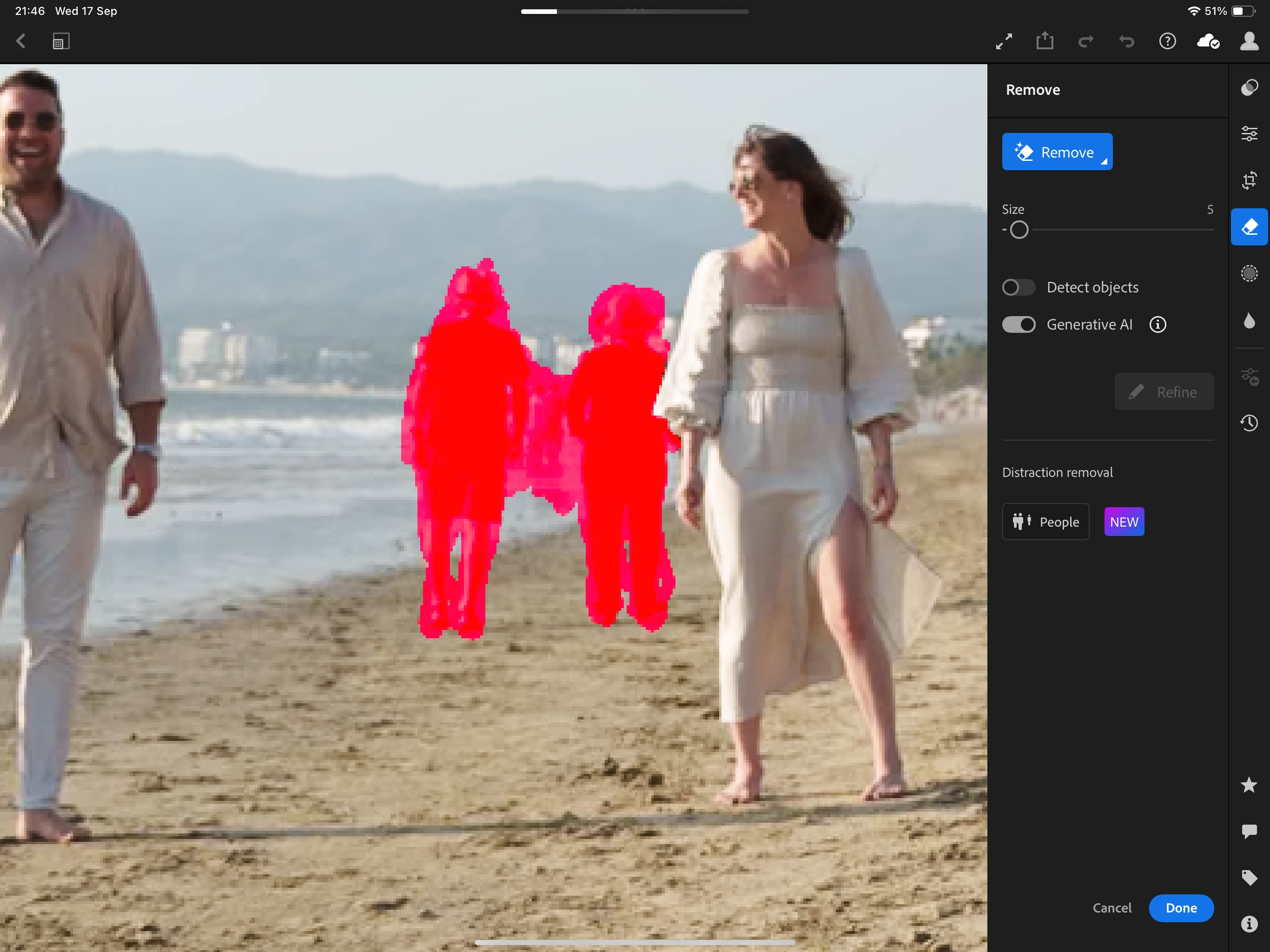Go back with the left chevron
This screenshot has height=952, width=1270.
(x=21, y=41)
